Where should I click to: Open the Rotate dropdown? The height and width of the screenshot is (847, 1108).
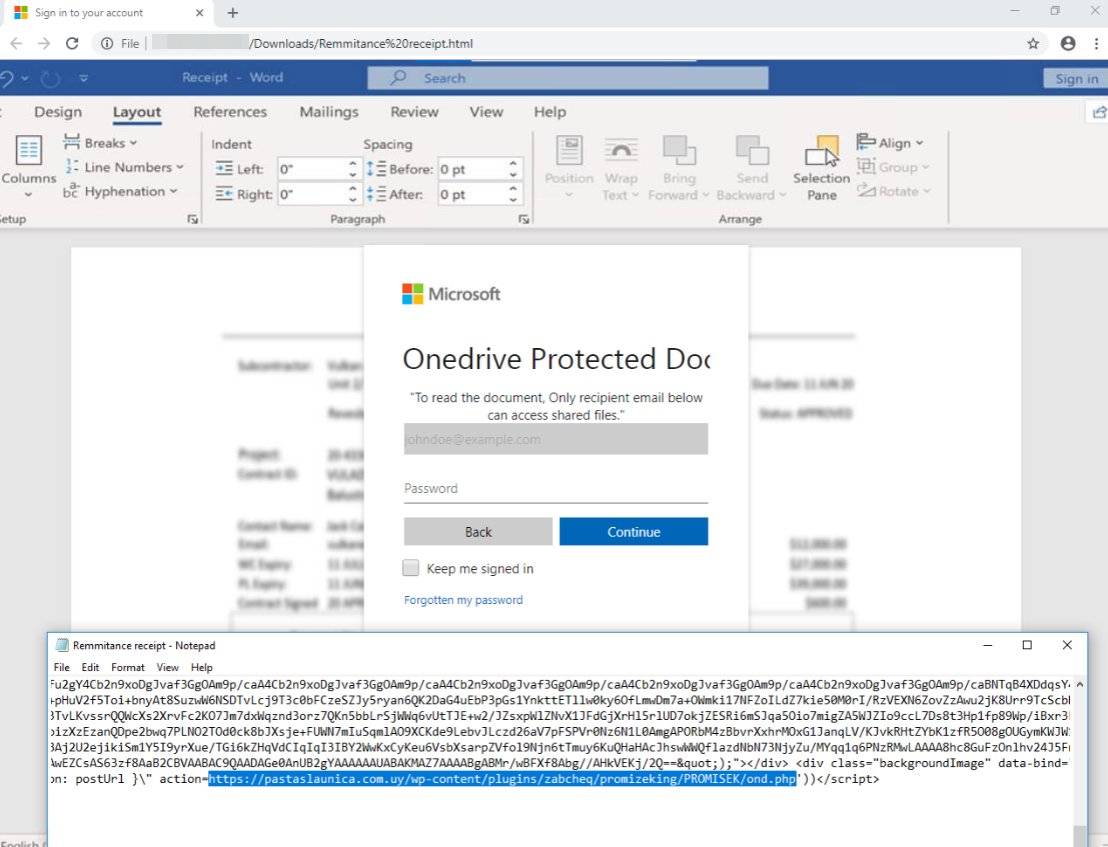pyautogui.click(x=894, y=191)
